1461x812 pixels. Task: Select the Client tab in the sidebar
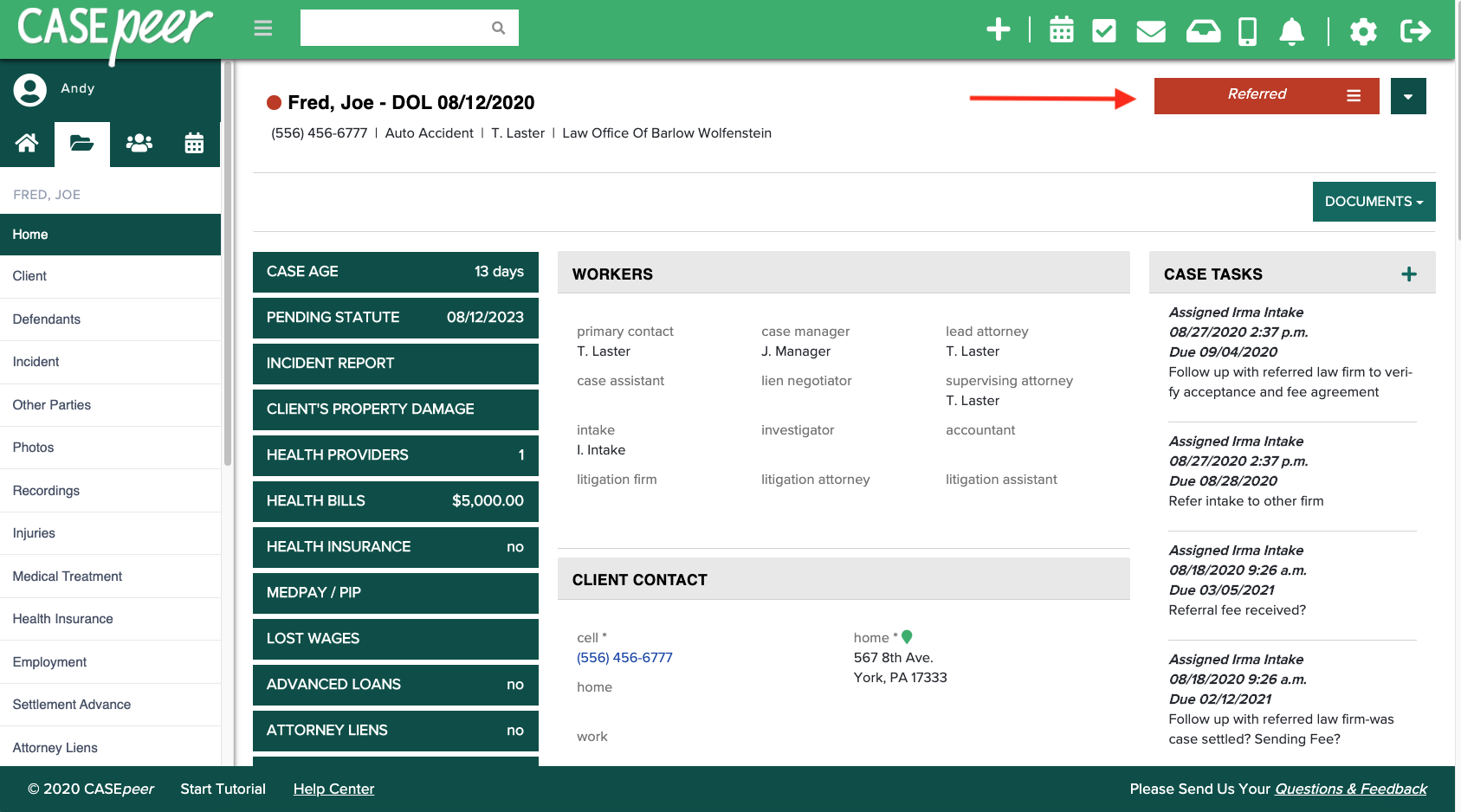click(x=29, y=276)
